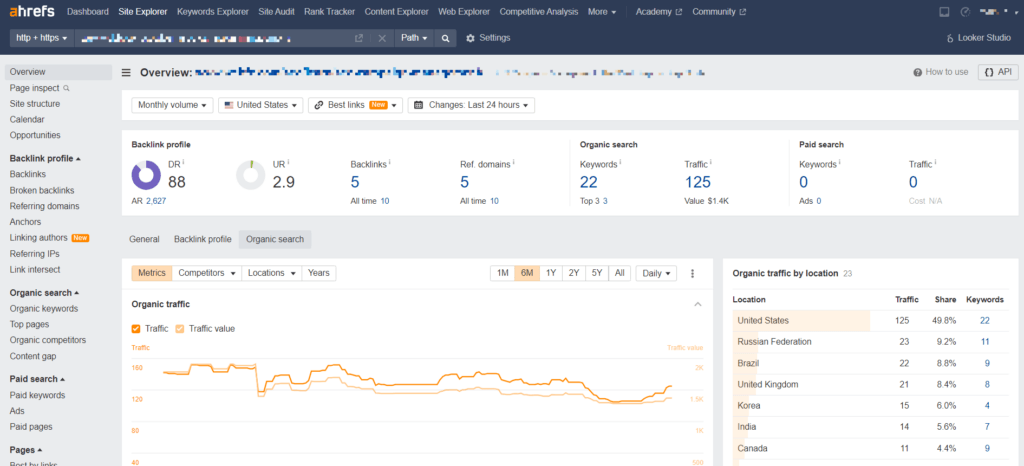Open Settings gear next to search
The width and height of the screenshot is (1024, 466).
488,38
